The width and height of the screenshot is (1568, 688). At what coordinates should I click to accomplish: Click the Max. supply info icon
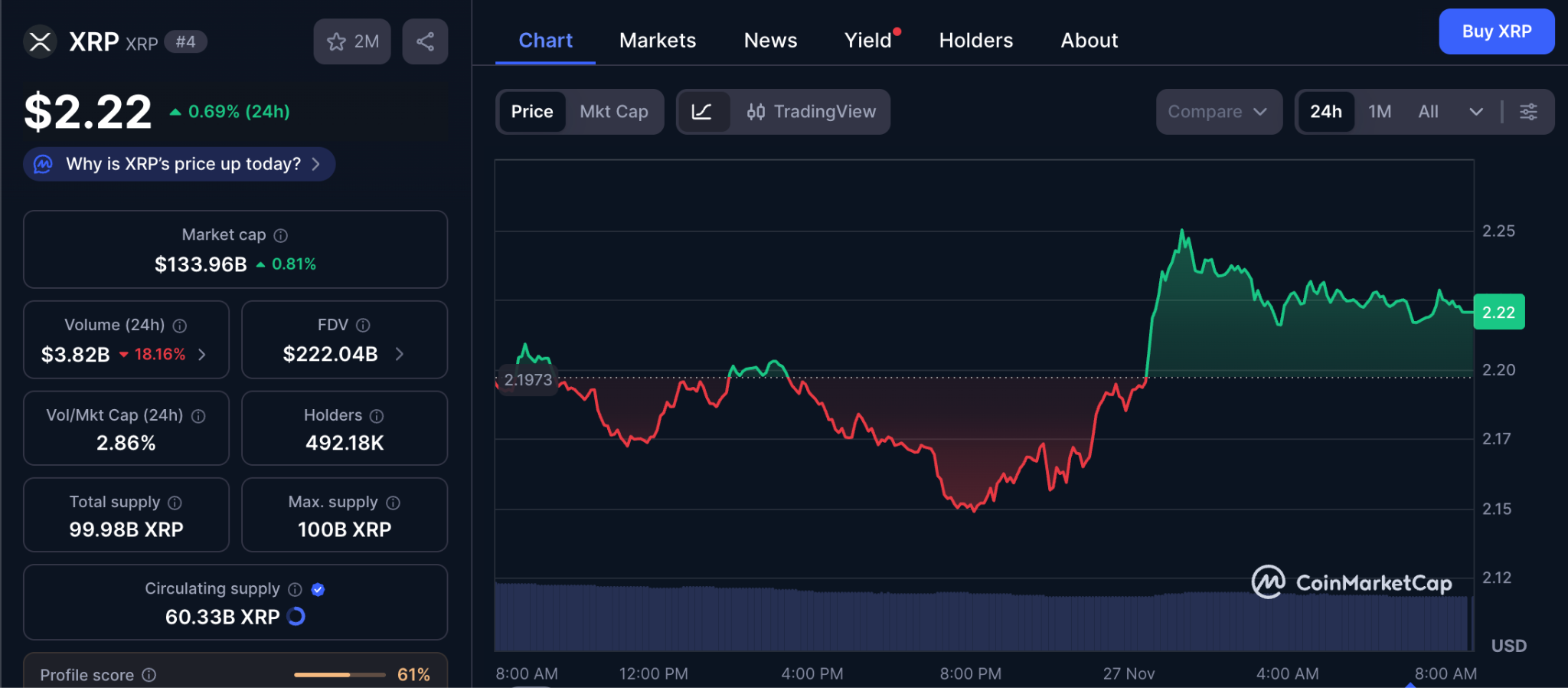tap(393, 503)
